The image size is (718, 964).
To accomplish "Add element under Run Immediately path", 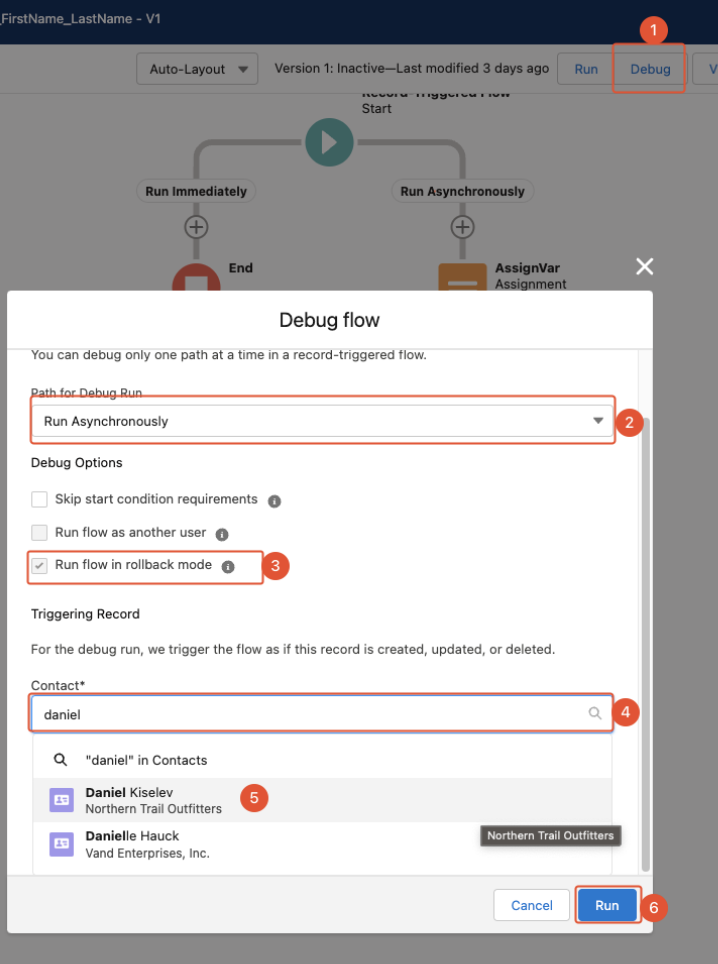I will click(196, 226).
